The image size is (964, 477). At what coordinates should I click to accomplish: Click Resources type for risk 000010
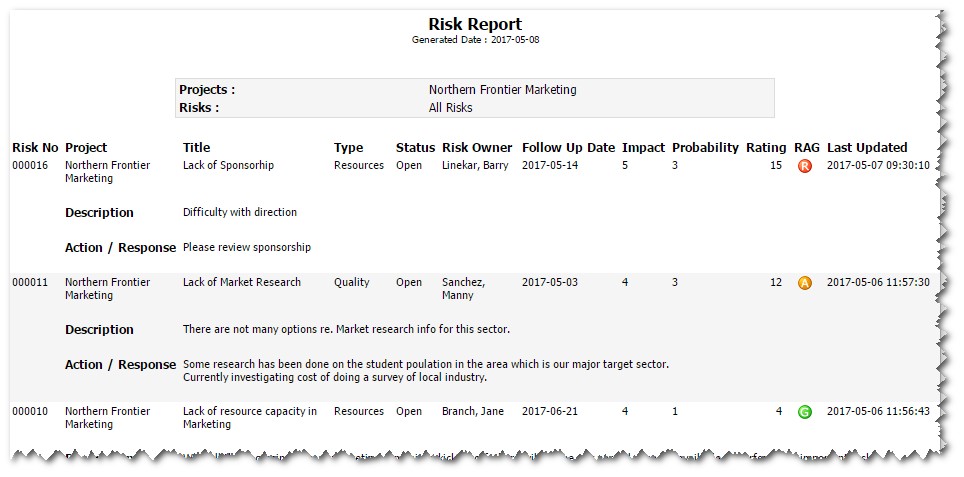click(x=358, y=411)
